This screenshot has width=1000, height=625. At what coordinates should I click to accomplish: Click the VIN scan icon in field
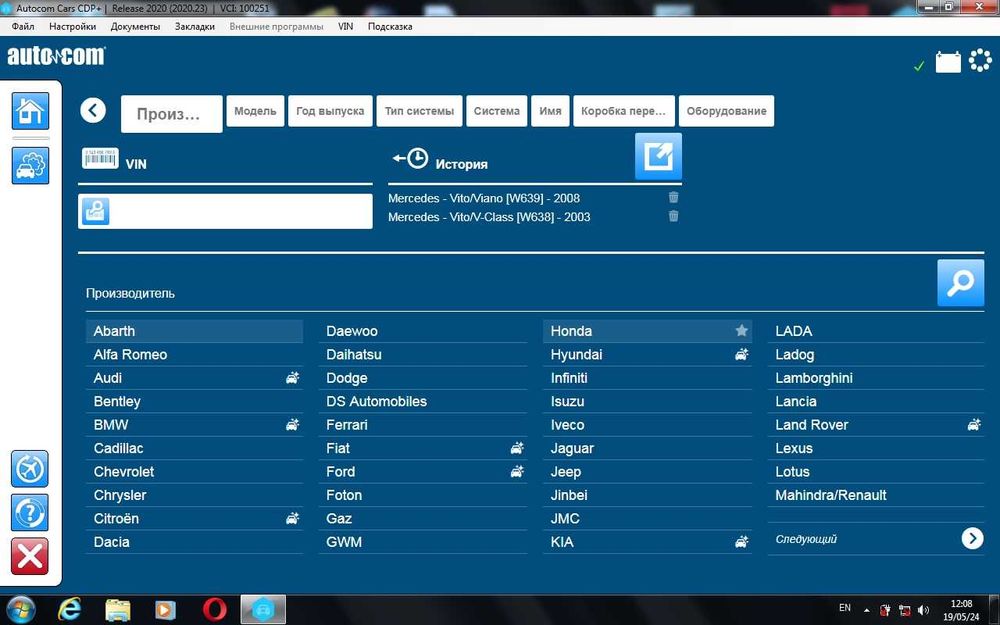click(x=96, y=211)
